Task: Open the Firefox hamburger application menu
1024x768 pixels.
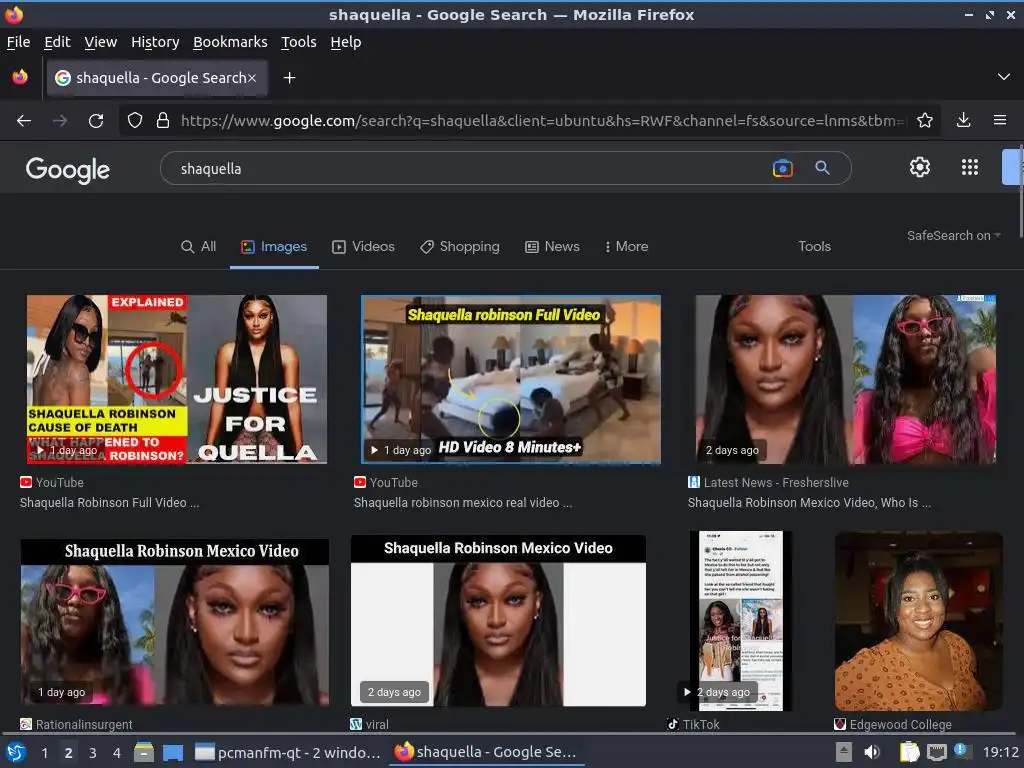Action: 999,120
